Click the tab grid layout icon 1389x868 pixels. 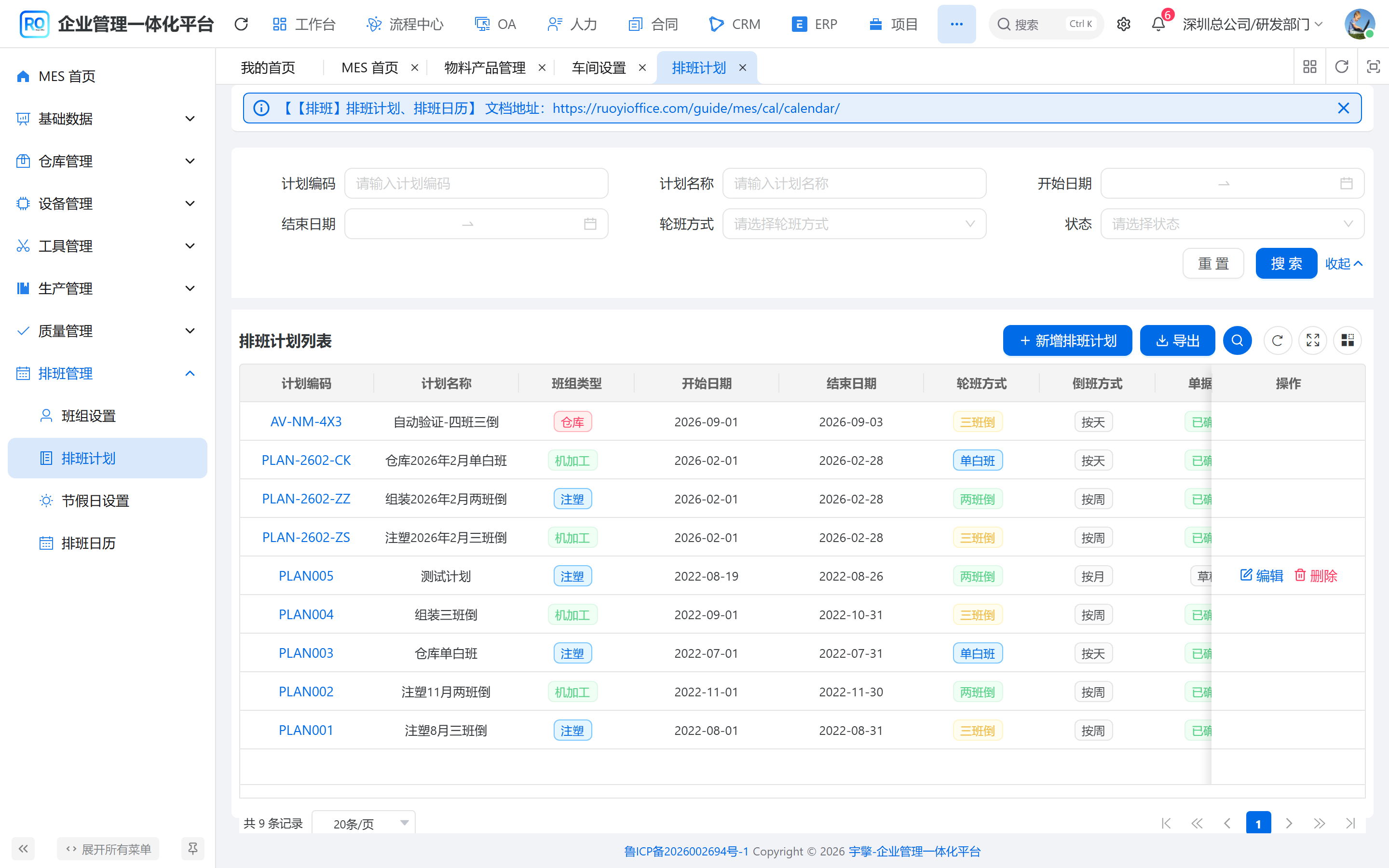click(x=1310, y=67)
